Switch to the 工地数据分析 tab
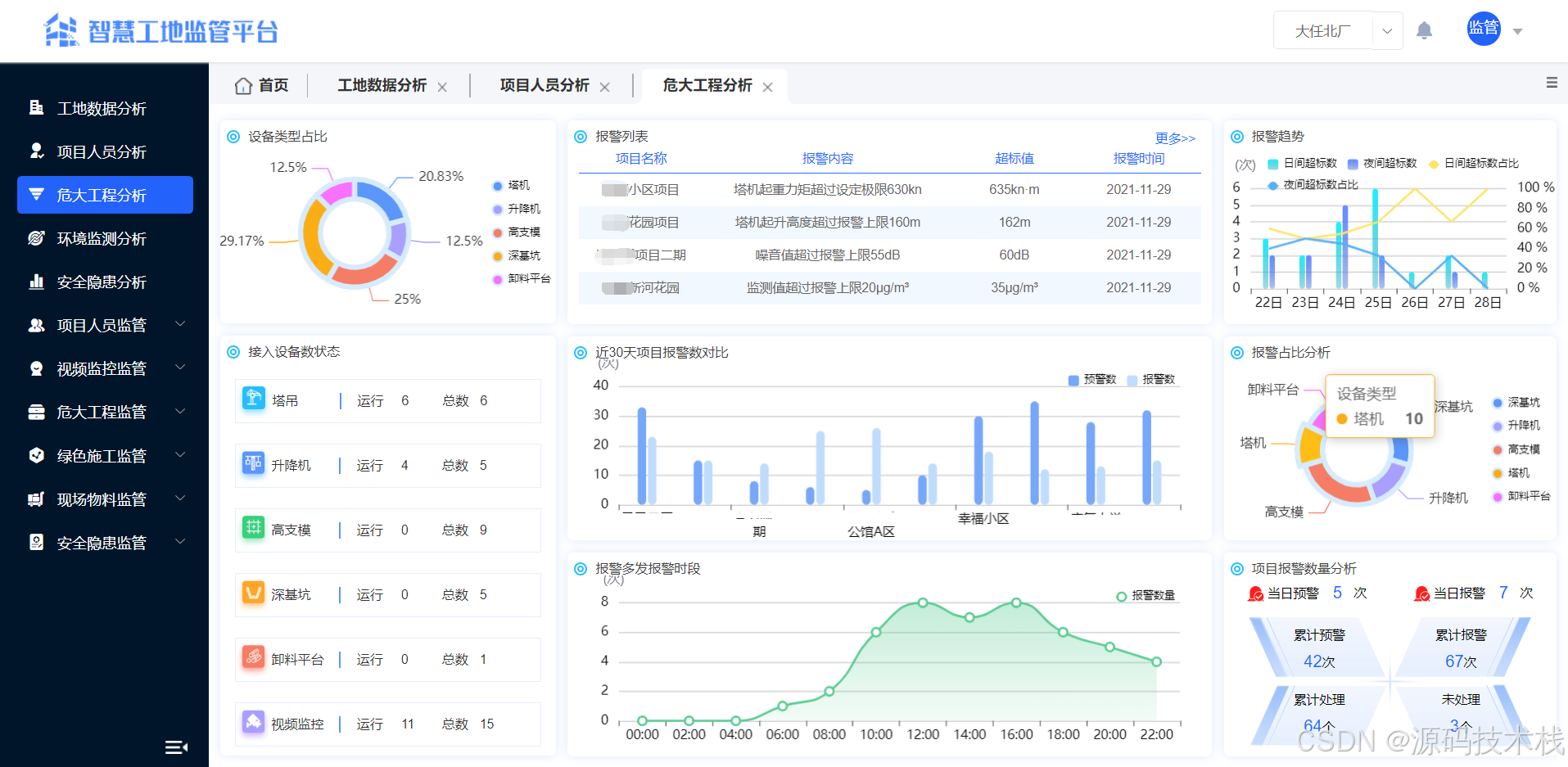The image size is (1568, 767). 382,85
